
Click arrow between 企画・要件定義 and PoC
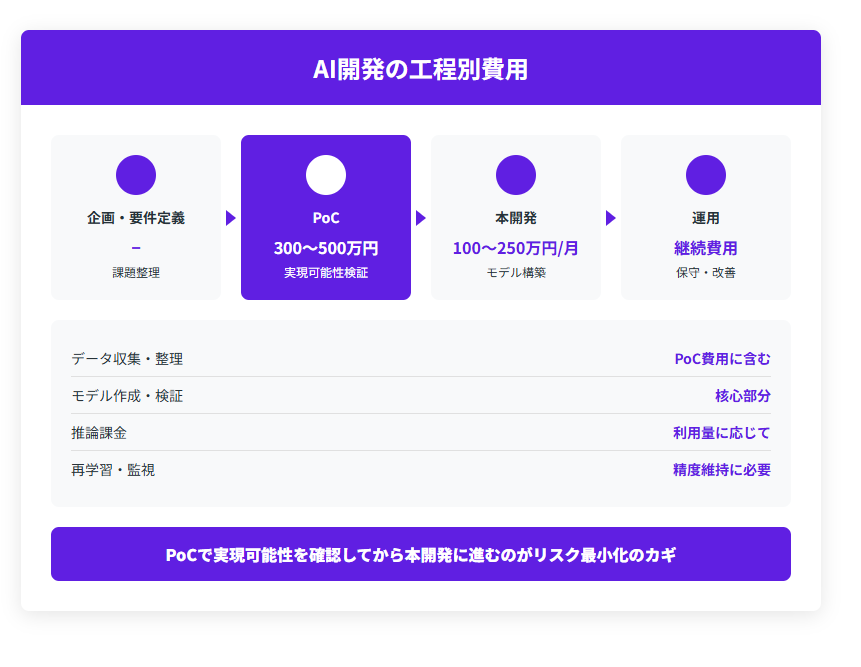tap(231, 218)
